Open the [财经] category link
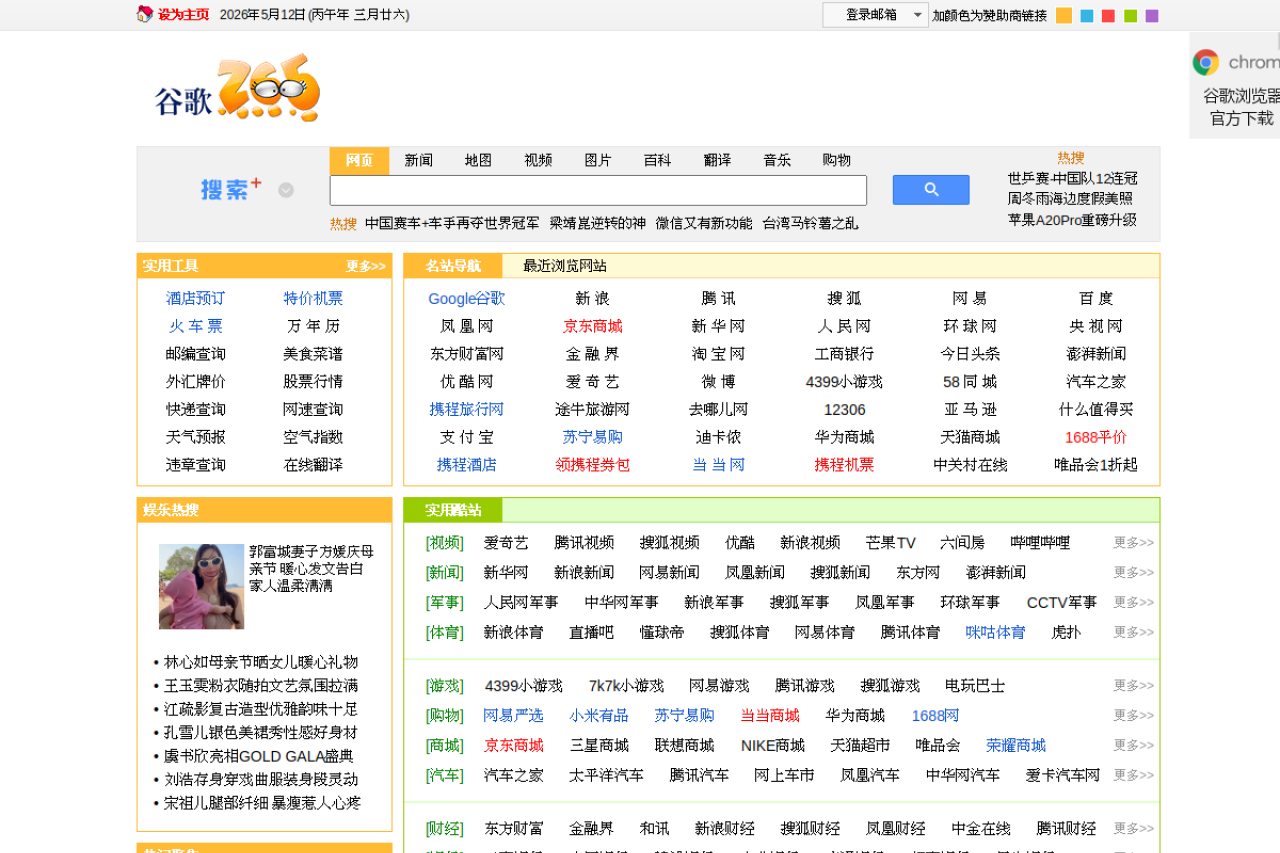The height and width of the screenshot is (853, 1280). coord(444,829)
